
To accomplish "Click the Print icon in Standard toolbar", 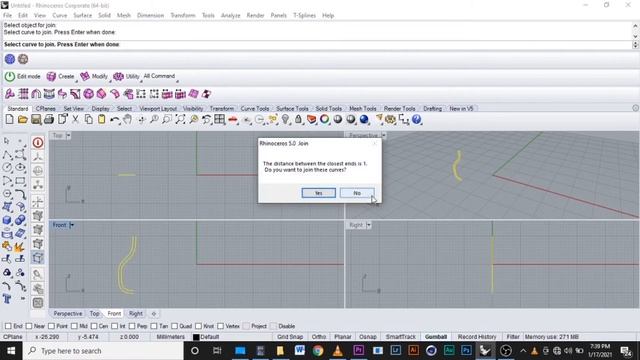I will (x=49, y=120).
